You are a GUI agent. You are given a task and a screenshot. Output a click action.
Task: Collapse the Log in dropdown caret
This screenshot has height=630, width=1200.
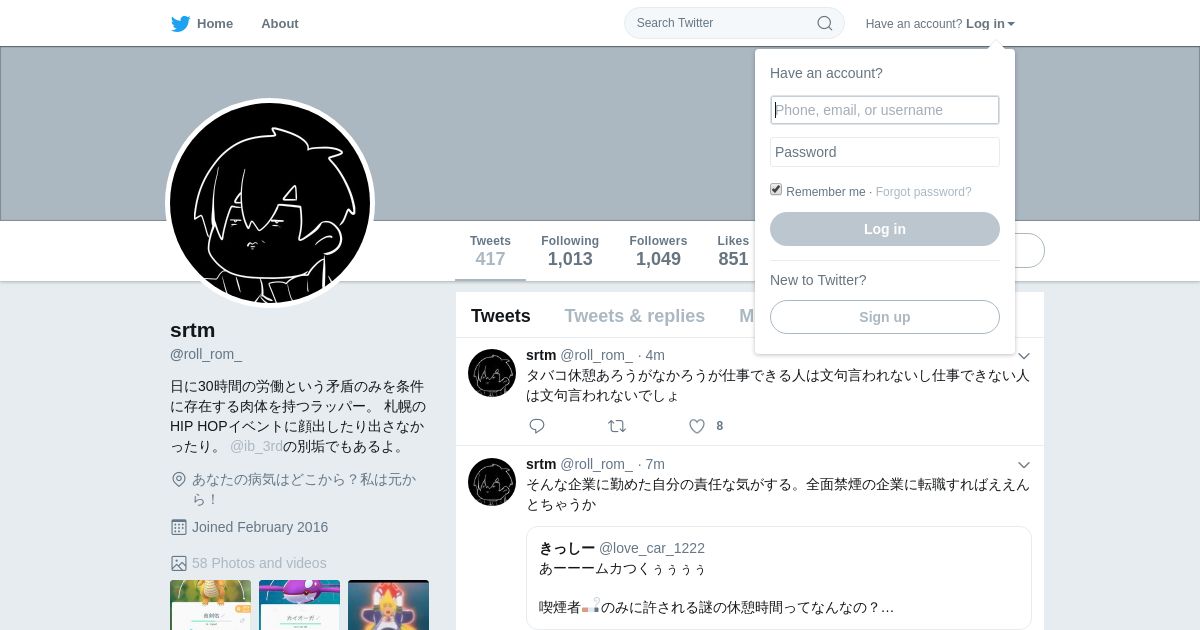pyautogui.click(x=1011, y=24)
